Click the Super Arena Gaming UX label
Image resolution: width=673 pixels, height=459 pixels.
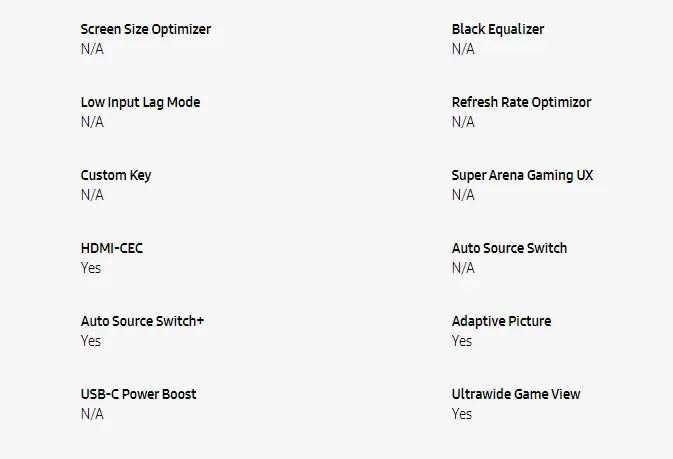point(522,175)
